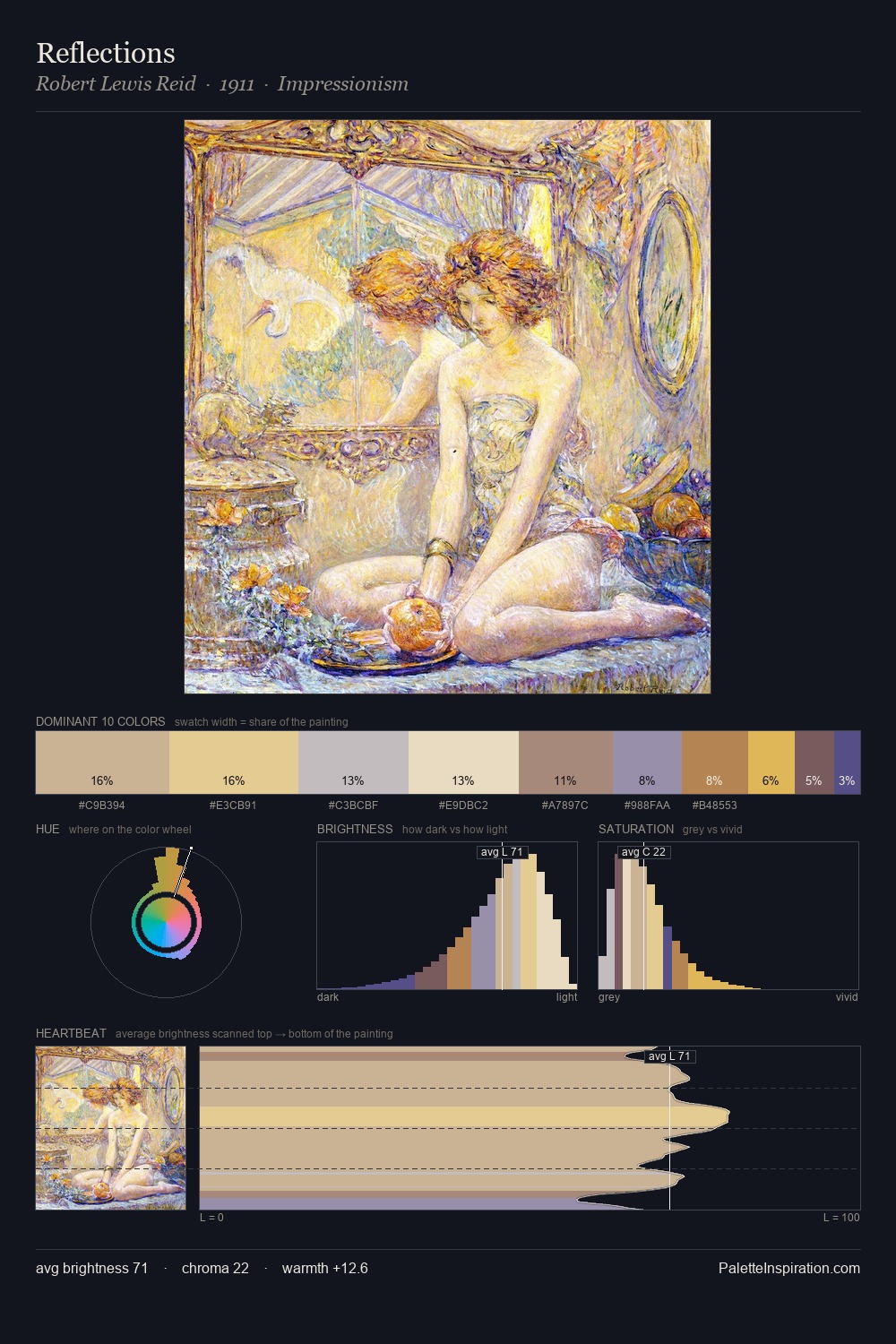Image resolution: width=896 pixels, height=1344 pixels.
Task: Click the #988FAA lavender swatch
Action: point(647,762)
